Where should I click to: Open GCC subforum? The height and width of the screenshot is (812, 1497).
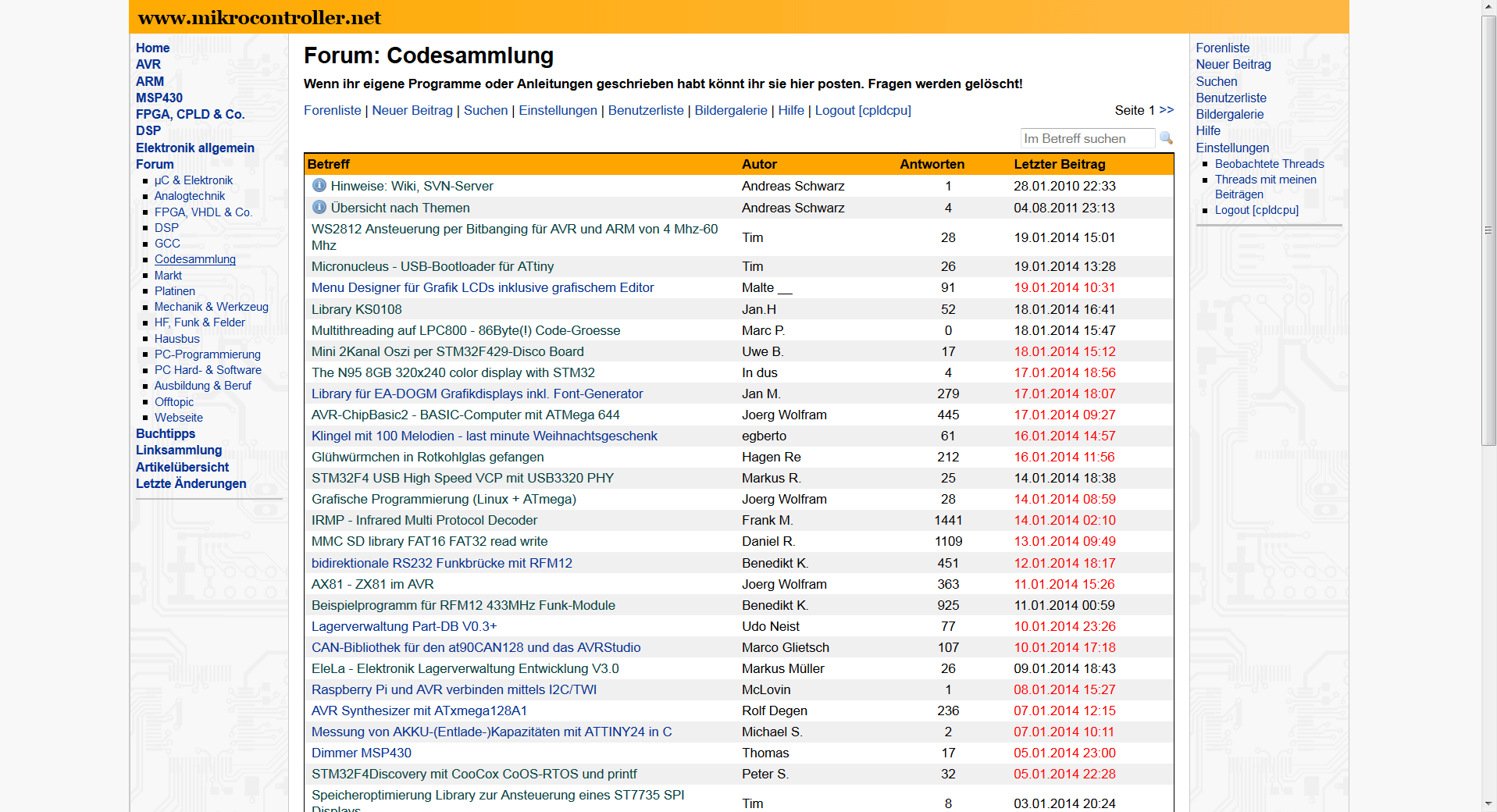(x=167, y=244)
